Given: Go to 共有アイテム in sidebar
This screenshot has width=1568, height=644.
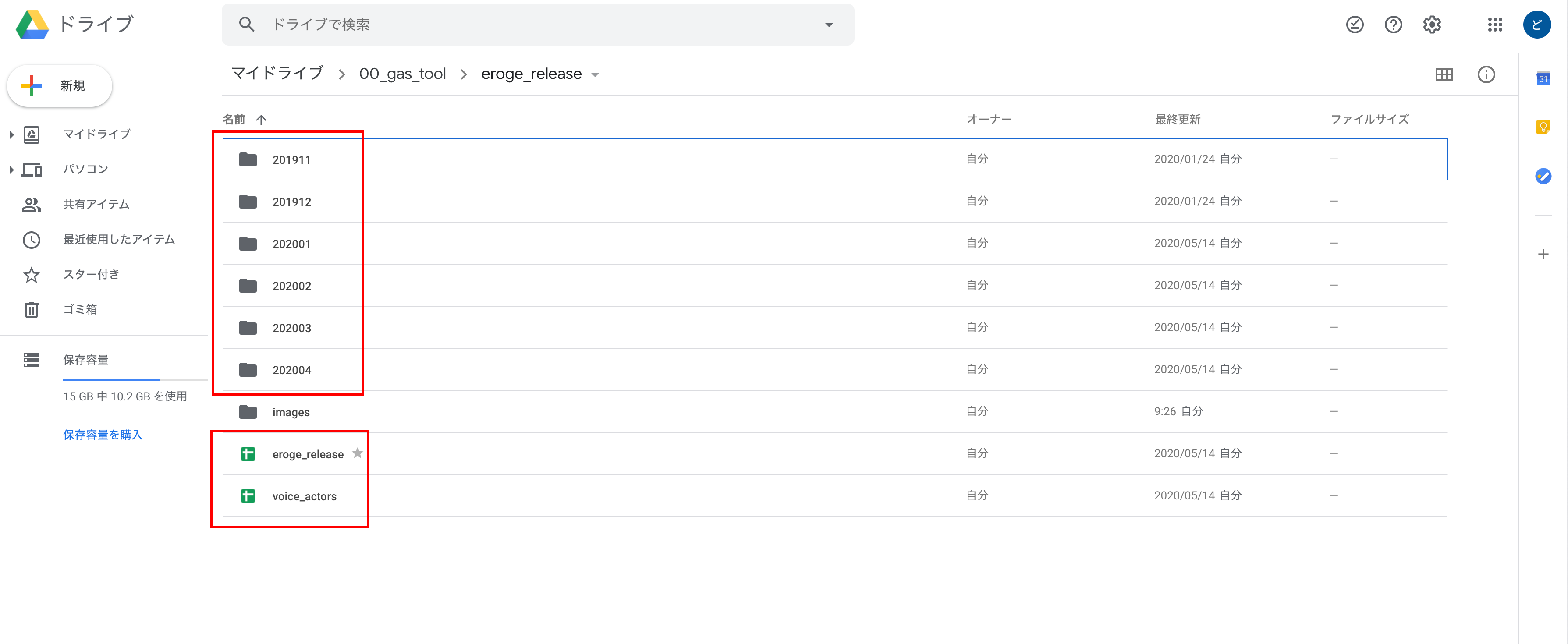Looking at the screenshot, I should (x=96, y=205).
